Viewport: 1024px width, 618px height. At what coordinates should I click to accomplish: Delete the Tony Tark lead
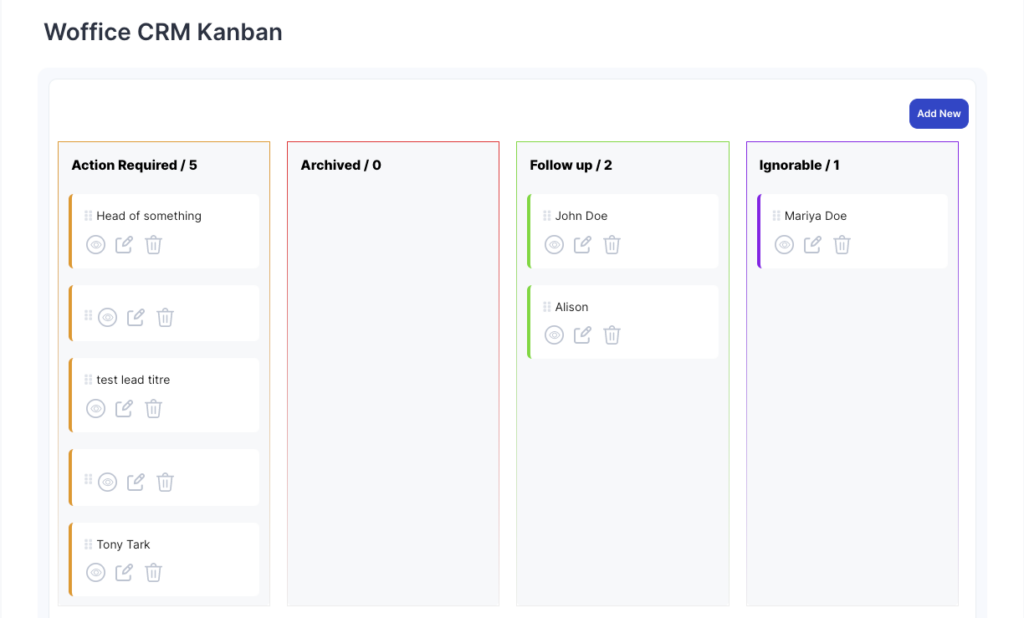click(x=153, y=573)
